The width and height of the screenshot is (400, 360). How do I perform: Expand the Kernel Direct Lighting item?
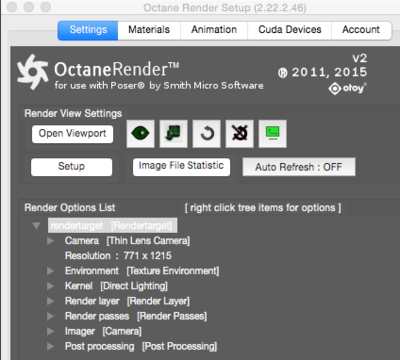pos(51,286)
